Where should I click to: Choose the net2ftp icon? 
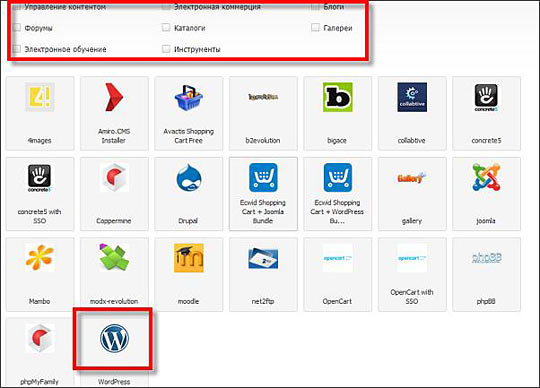point(263,258)
